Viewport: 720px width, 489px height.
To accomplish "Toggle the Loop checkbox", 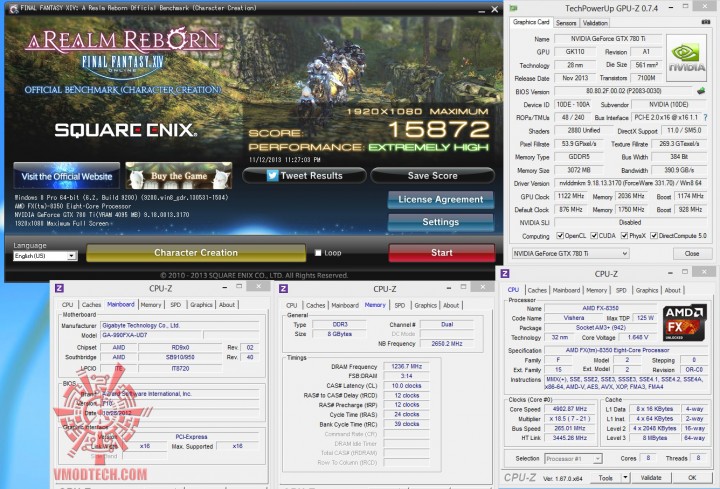I will 318,253.
